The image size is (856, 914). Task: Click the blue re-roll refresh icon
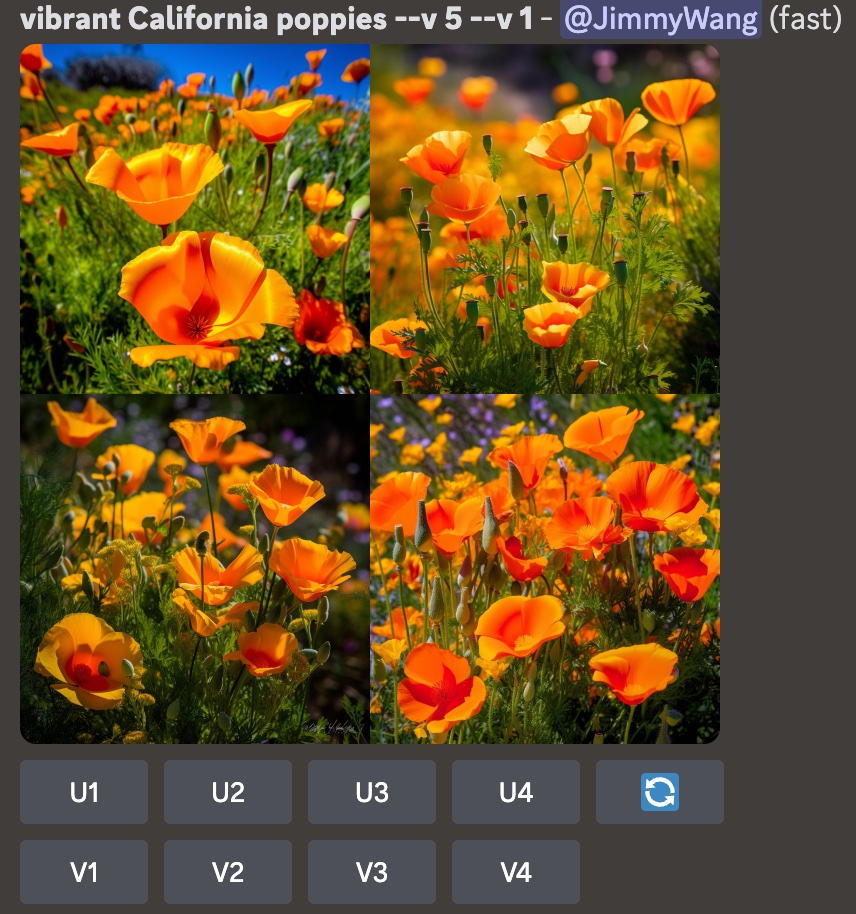point(659,792)
